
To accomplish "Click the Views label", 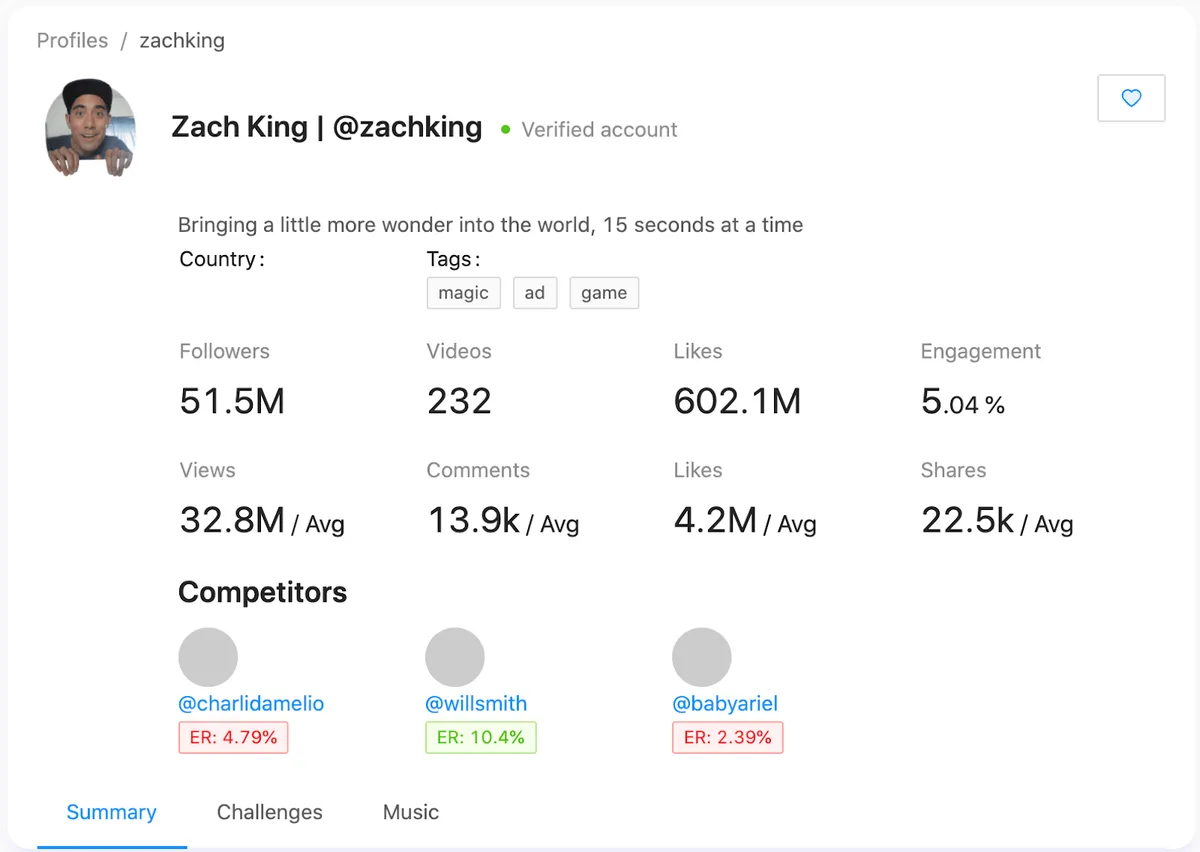I will point(207,470).
